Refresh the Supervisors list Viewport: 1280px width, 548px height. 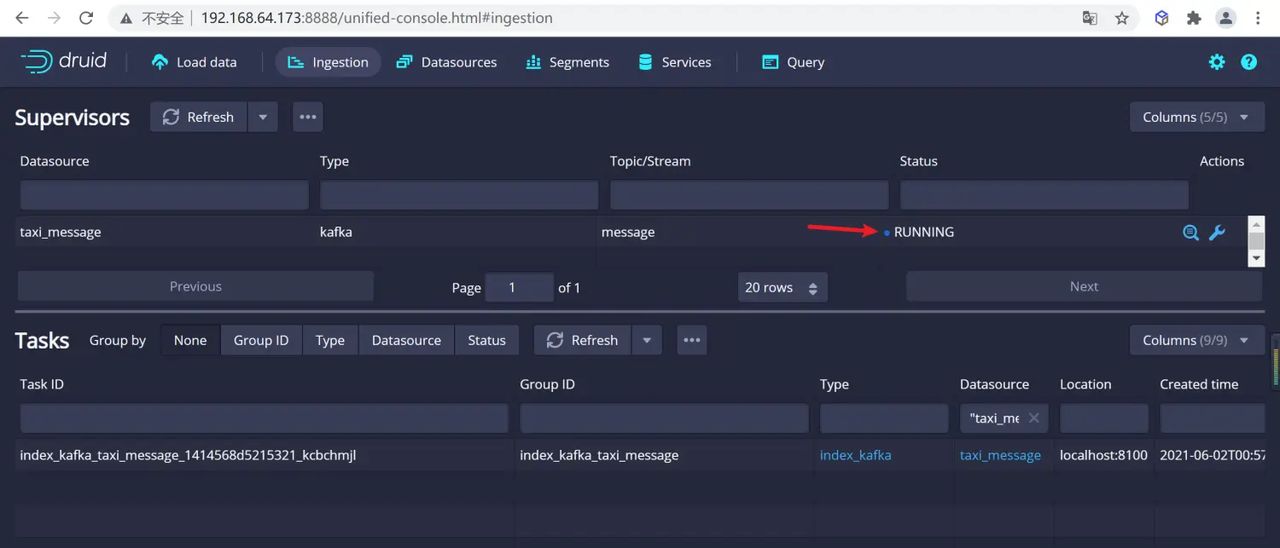tap(198, 117)
